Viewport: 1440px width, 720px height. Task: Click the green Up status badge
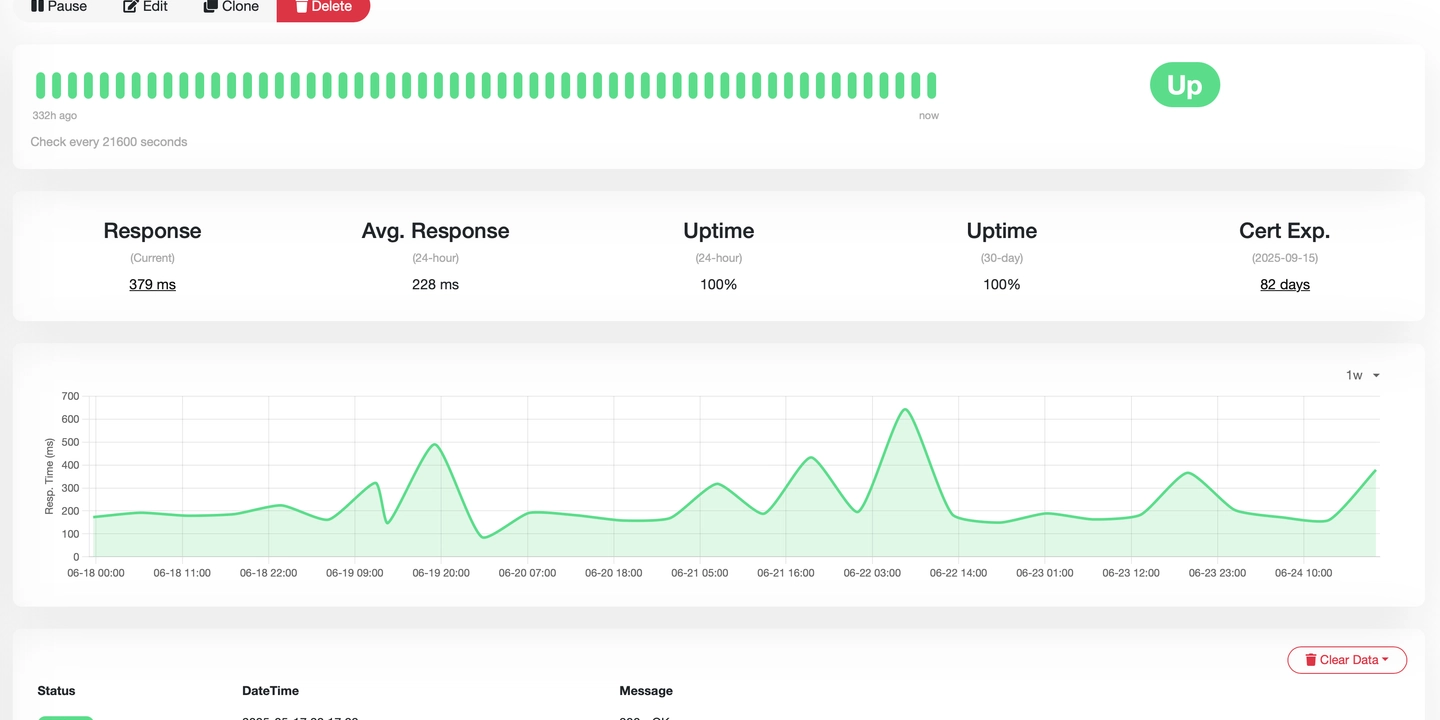(1185, 86)
